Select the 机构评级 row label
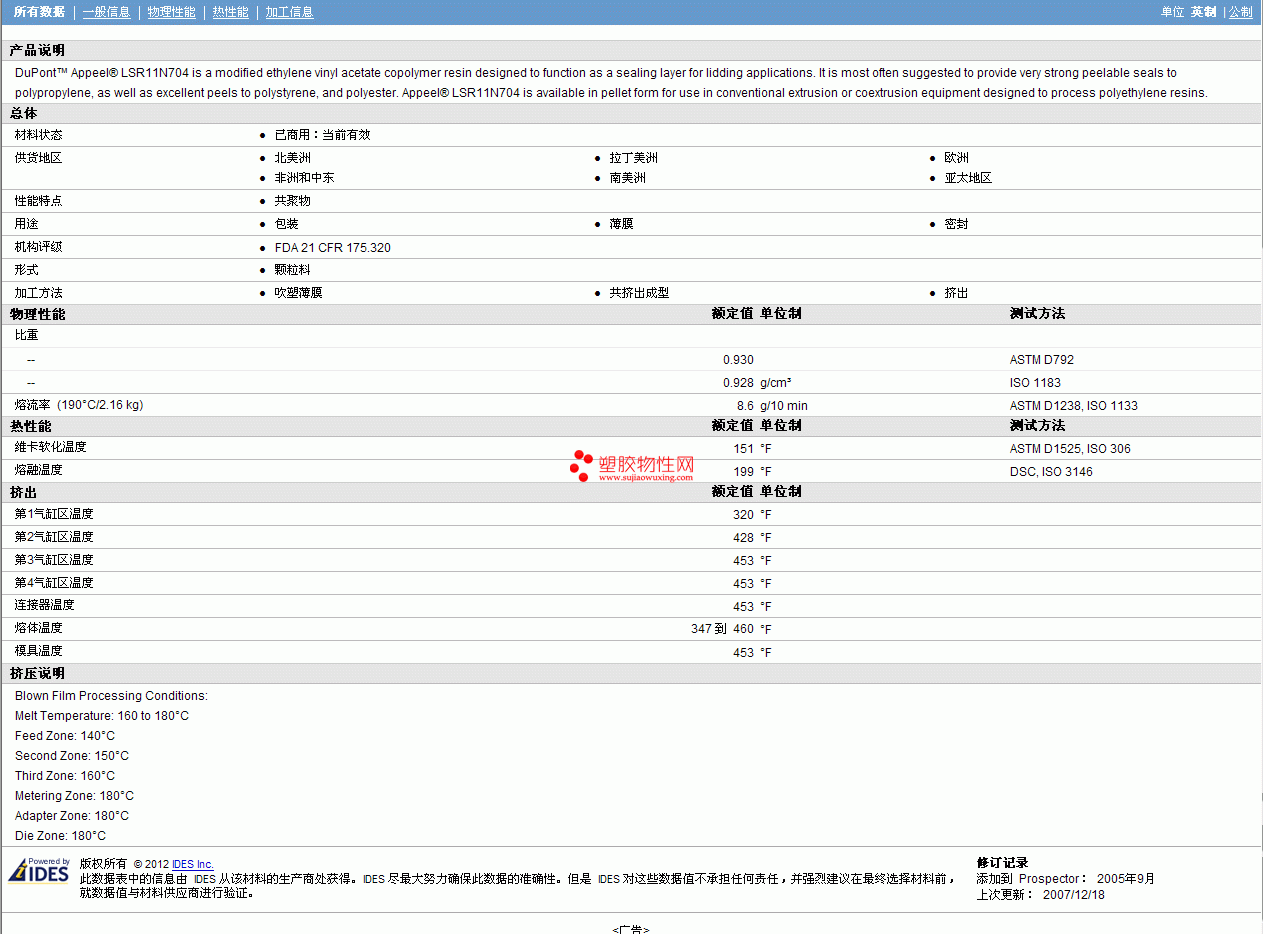 point(38,247)
